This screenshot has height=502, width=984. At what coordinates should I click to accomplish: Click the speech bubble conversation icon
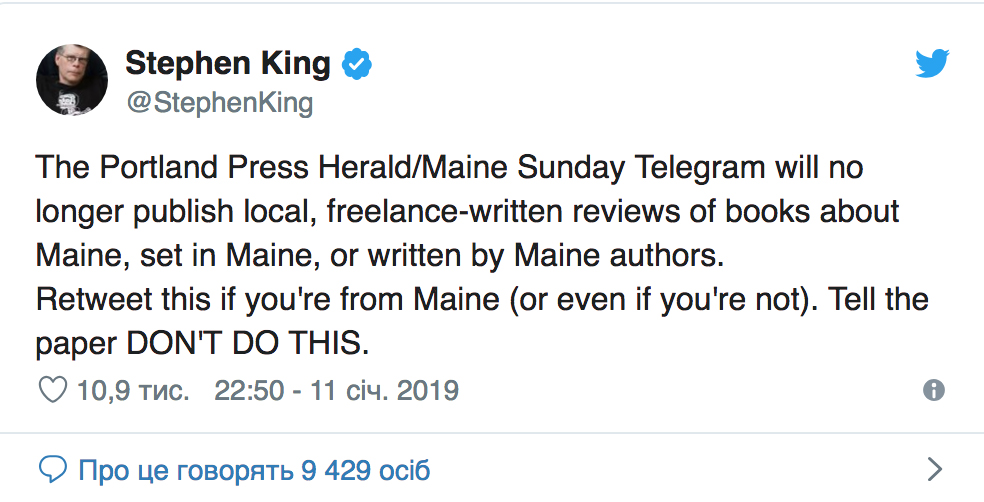[x=53, y=469]
